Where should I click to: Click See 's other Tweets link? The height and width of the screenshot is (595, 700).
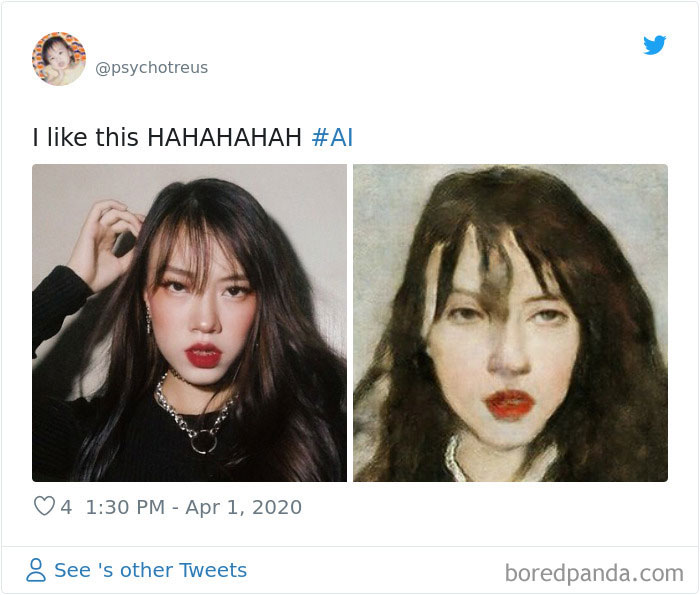pos(150,571)
